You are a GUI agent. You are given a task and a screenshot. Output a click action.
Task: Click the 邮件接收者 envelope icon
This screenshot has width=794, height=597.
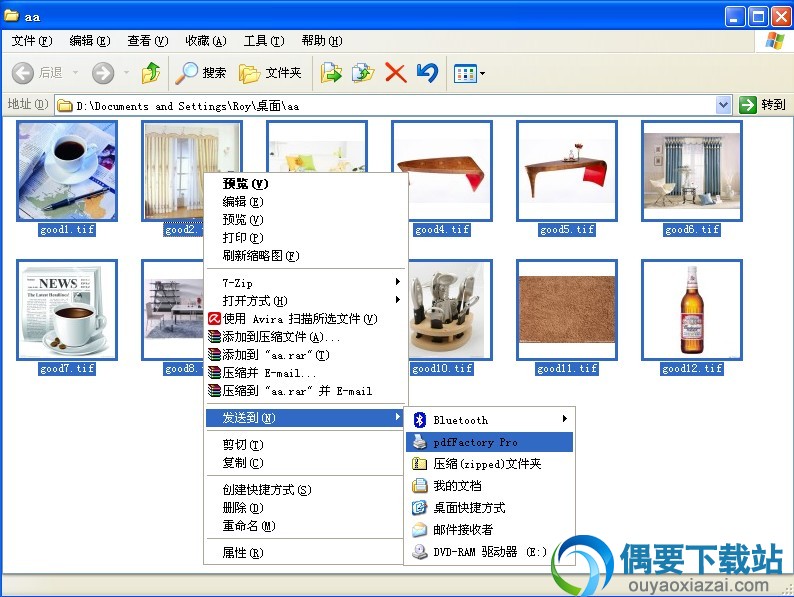[419, 530]
